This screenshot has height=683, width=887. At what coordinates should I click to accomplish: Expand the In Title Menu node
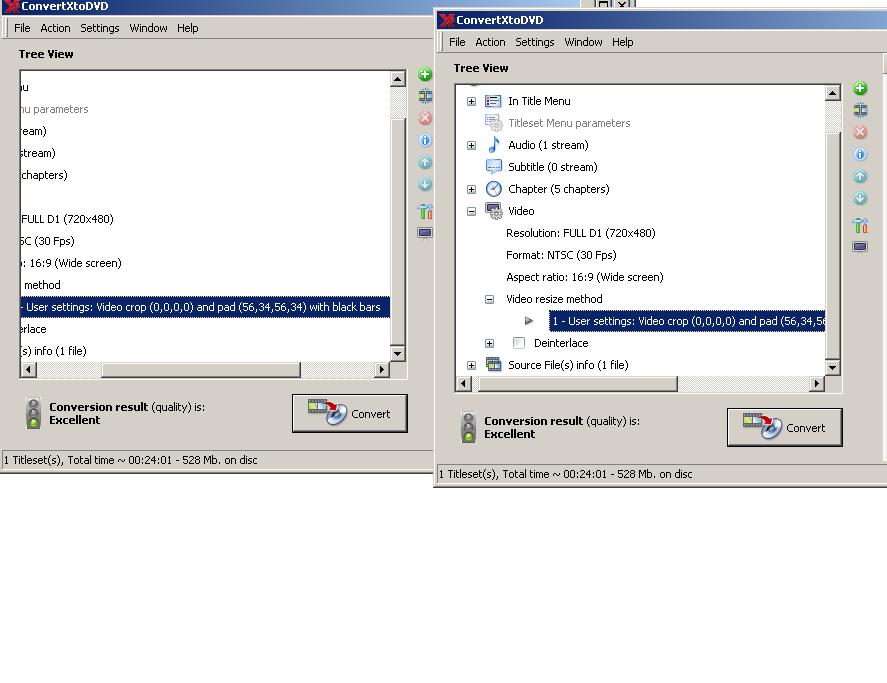[x=471, y=101]
